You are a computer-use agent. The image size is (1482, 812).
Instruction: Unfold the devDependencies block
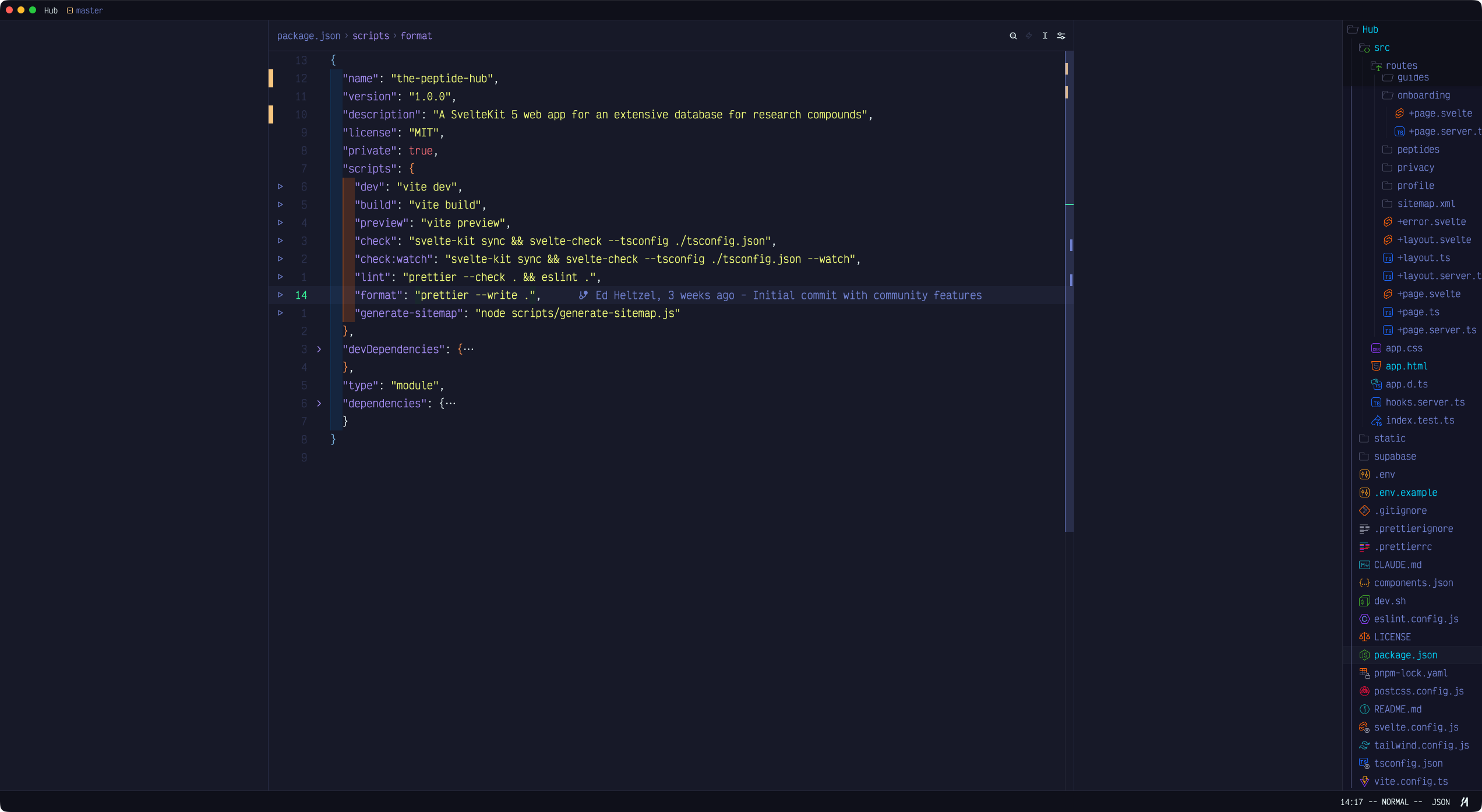click(x=319, y=349)
